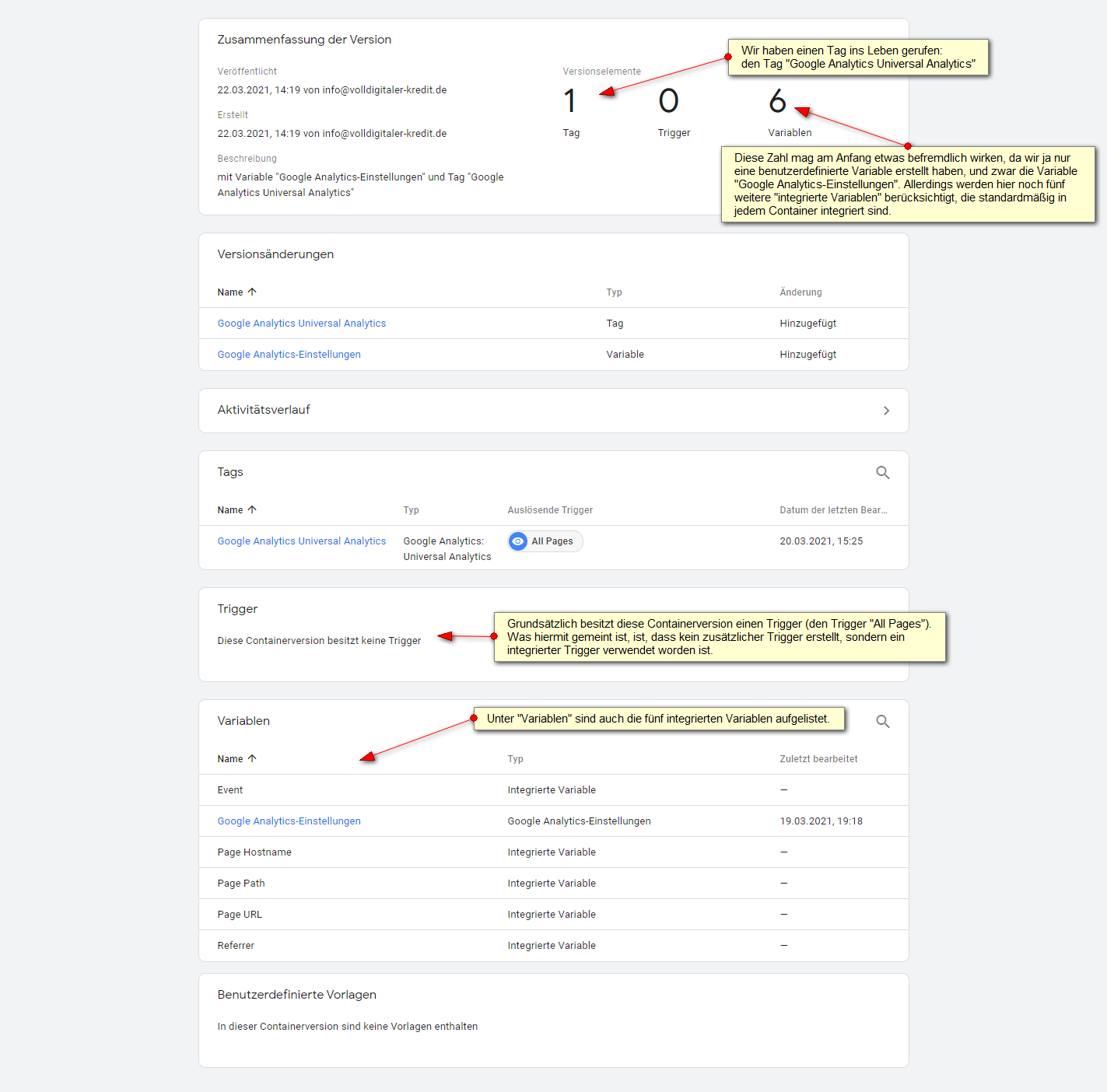Sort Tags table by Name arrow
This screenshot has height=1092, width=1107.
tap(252, 510)
